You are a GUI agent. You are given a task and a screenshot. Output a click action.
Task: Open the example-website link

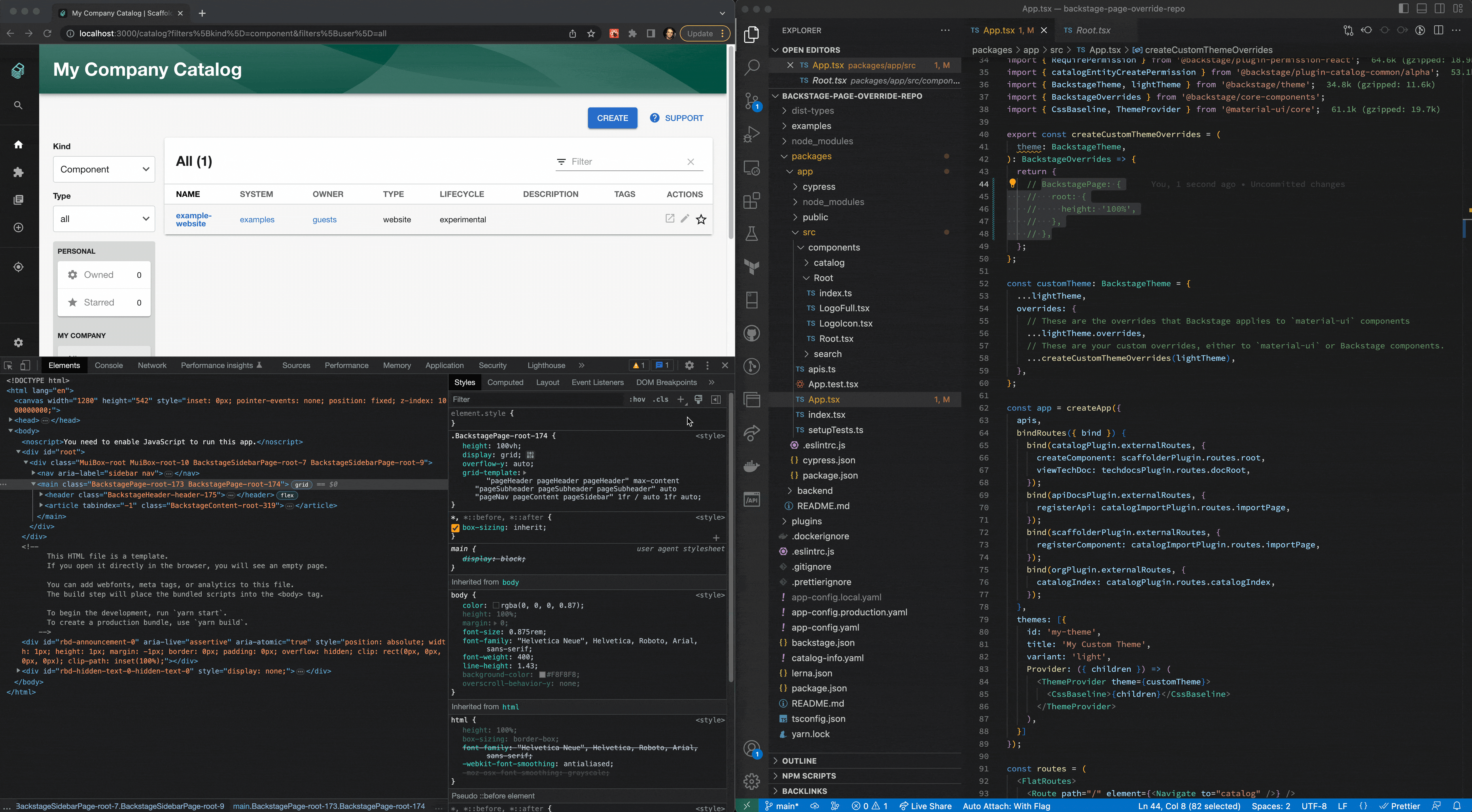coord(194,220)
